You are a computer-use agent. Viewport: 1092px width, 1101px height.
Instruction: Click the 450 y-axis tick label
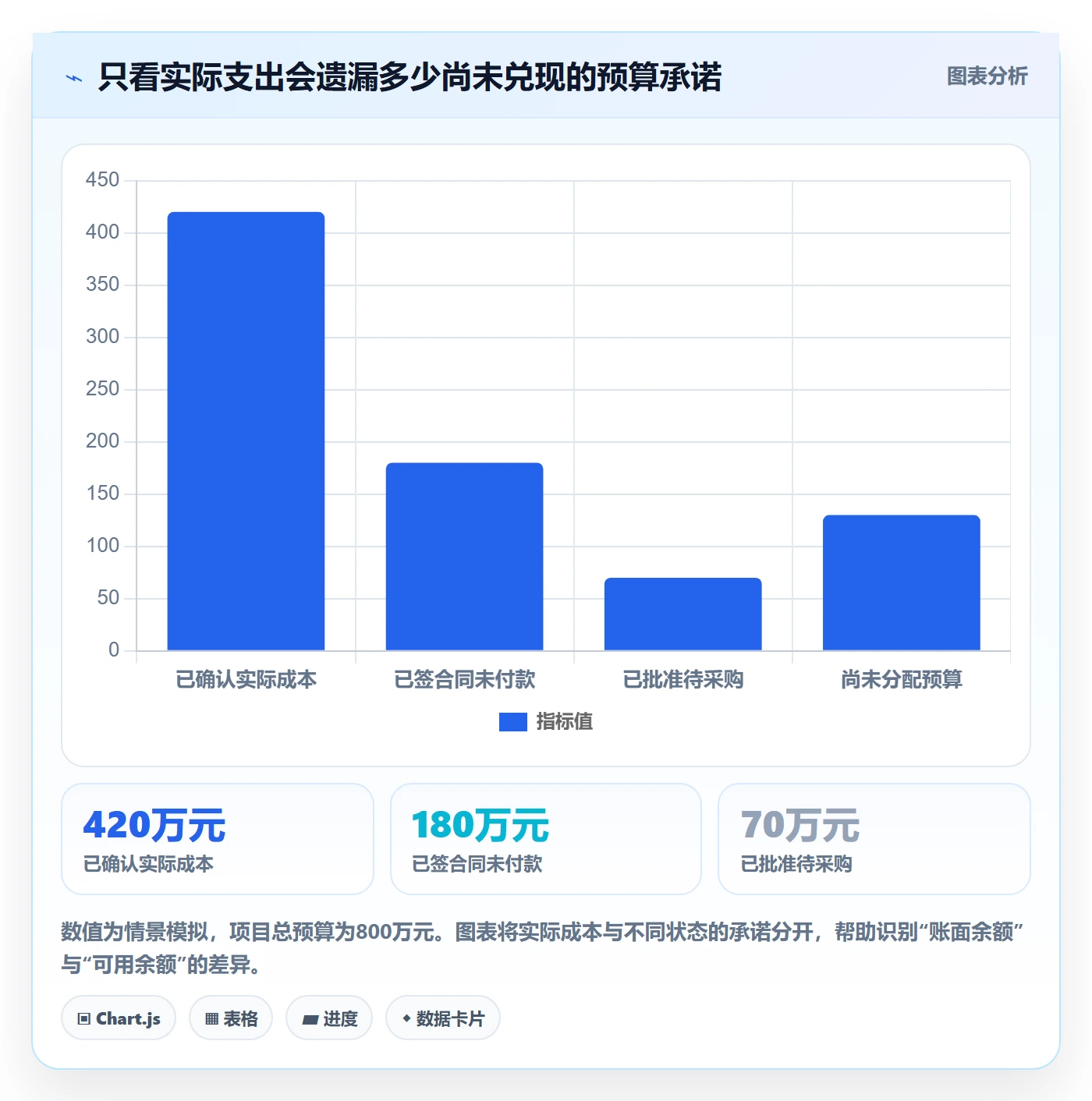click(x=102, y=180)
